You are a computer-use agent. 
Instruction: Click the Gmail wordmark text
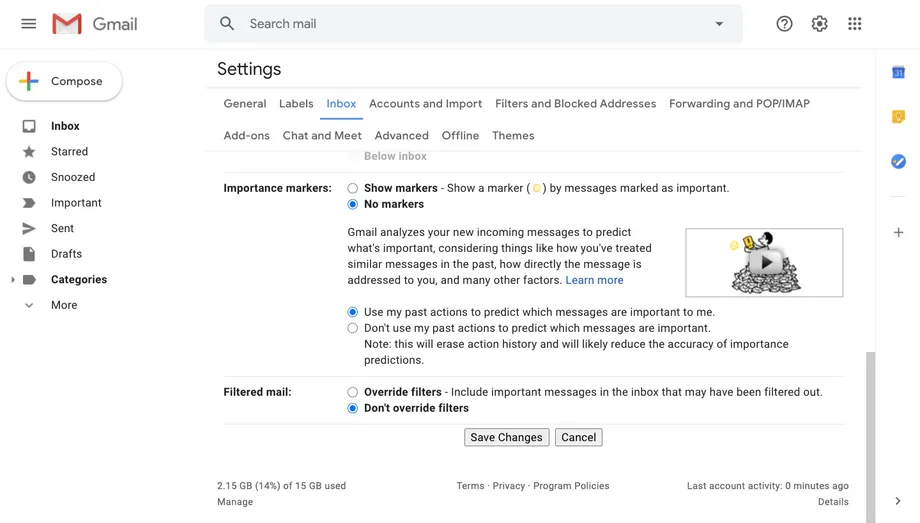click(x=115, y=24)
